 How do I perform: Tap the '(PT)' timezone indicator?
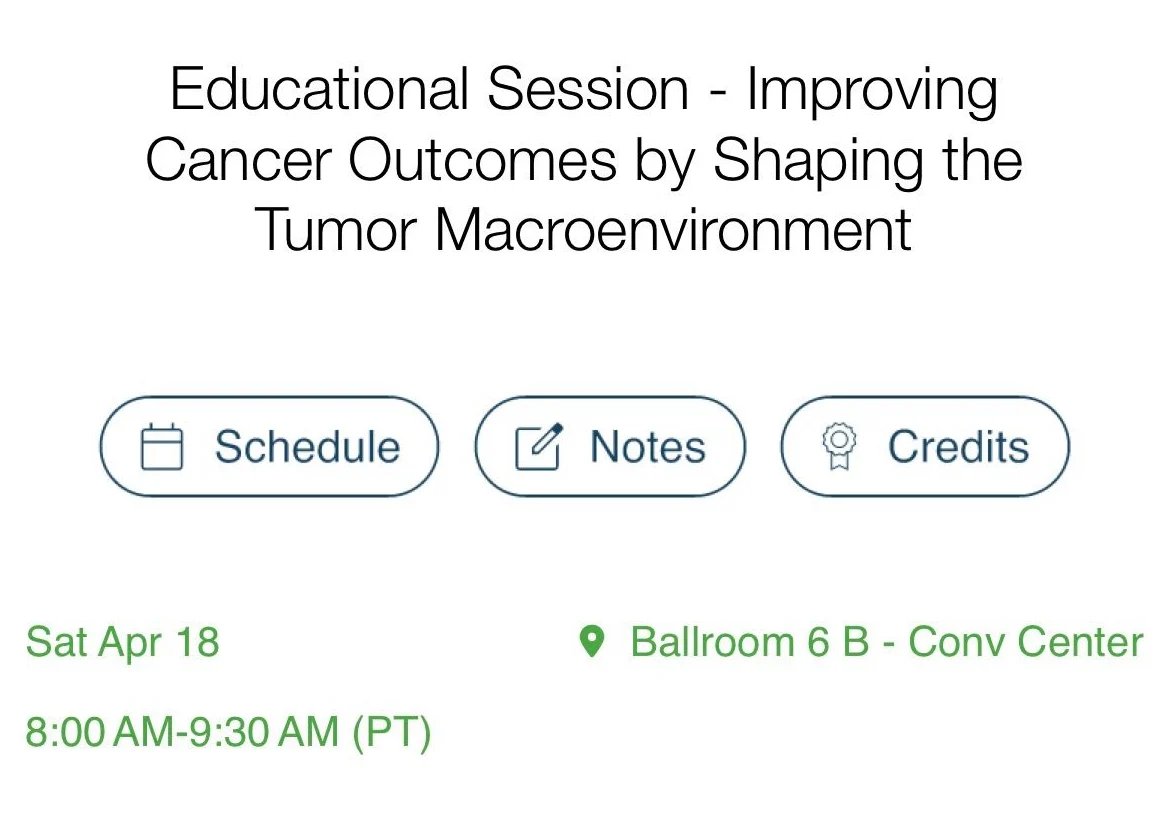point(391,732)
